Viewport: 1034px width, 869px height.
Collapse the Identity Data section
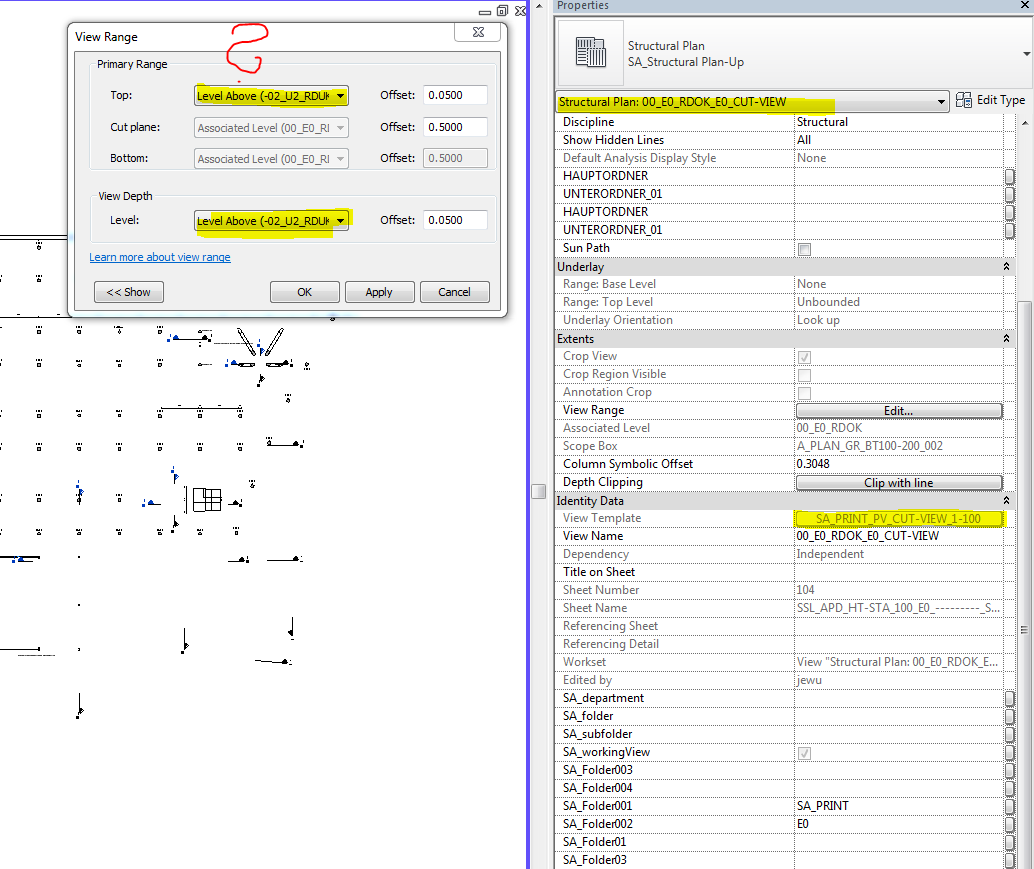(1006, 500)
